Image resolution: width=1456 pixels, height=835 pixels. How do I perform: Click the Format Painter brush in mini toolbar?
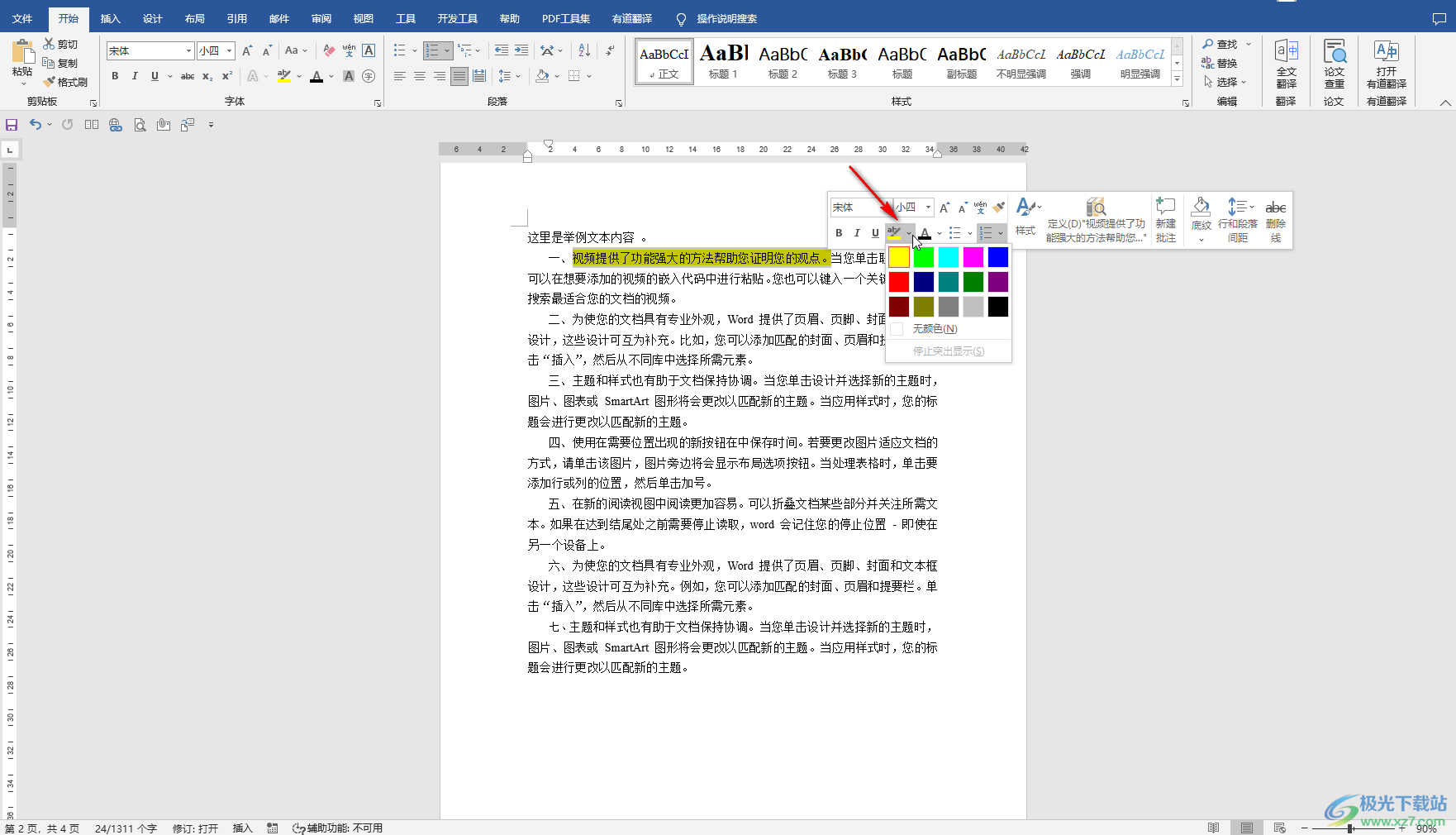[999, 207]
